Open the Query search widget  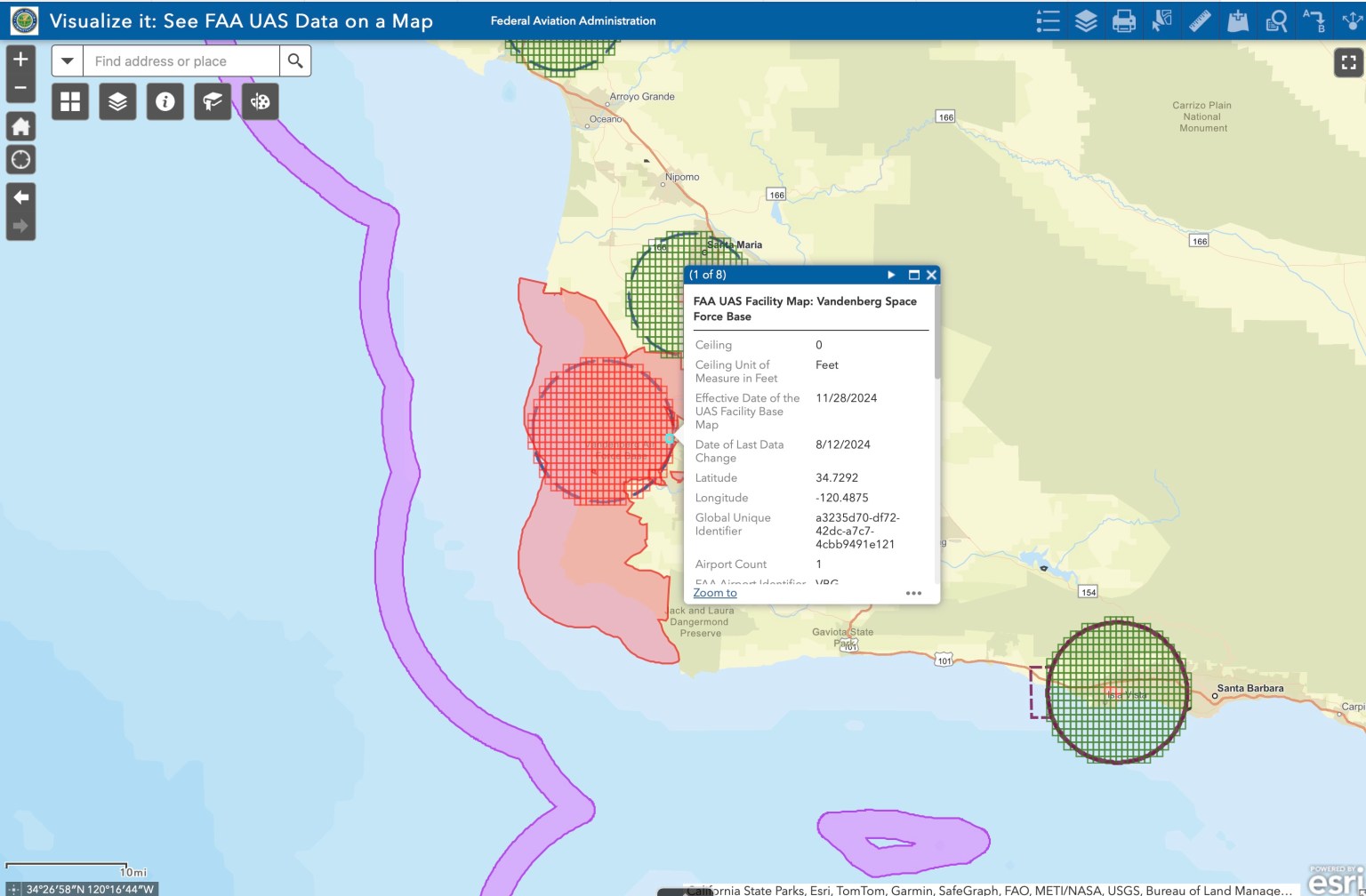point(1276,20)
